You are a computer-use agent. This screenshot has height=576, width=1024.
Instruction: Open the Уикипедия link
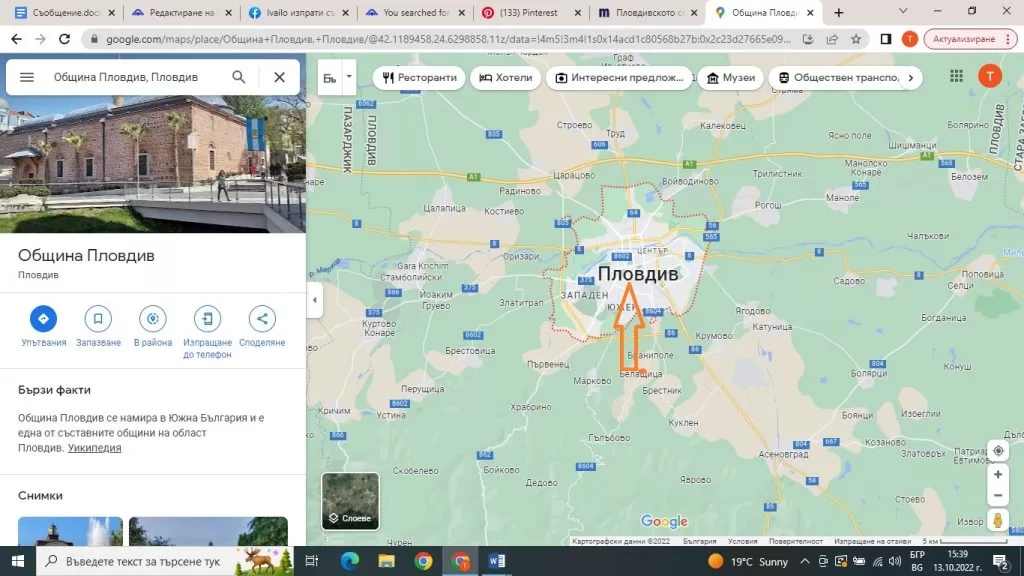click(x=94, y=448)
